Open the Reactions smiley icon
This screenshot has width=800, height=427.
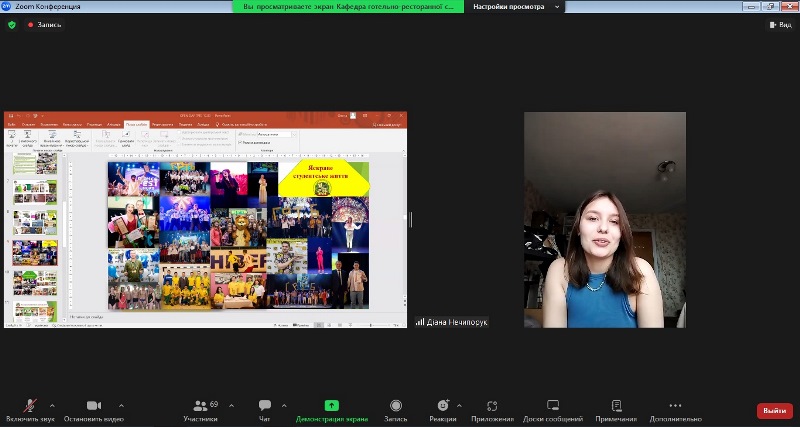[x=443, y=405]
